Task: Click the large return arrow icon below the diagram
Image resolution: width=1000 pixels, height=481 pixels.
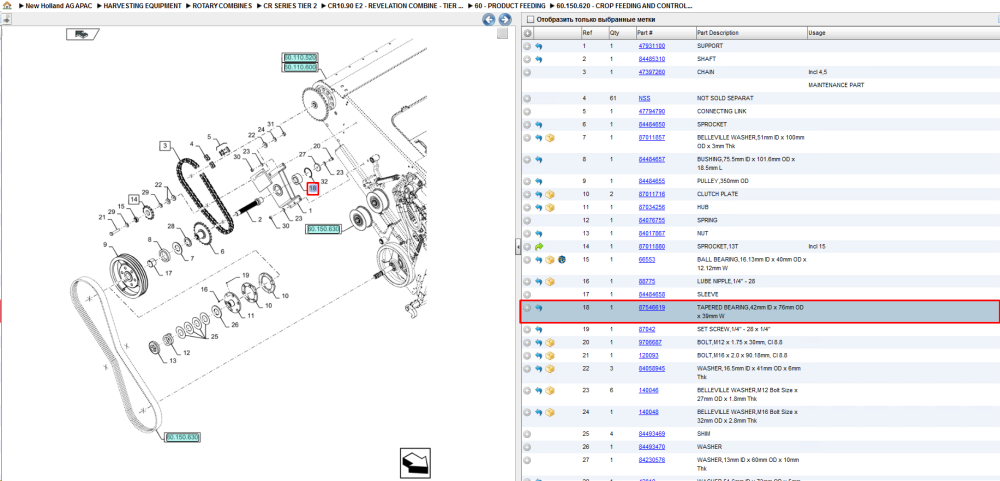Action: click(x=415, y=462)
